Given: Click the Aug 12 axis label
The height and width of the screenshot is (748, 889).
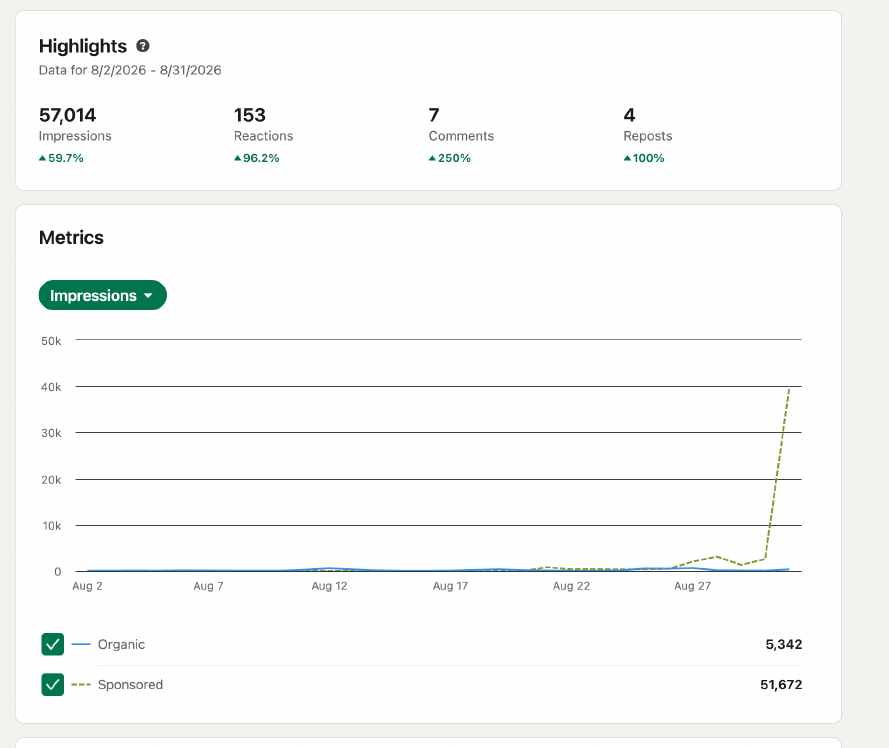Looking at the screenshot, I should point(329,586).
